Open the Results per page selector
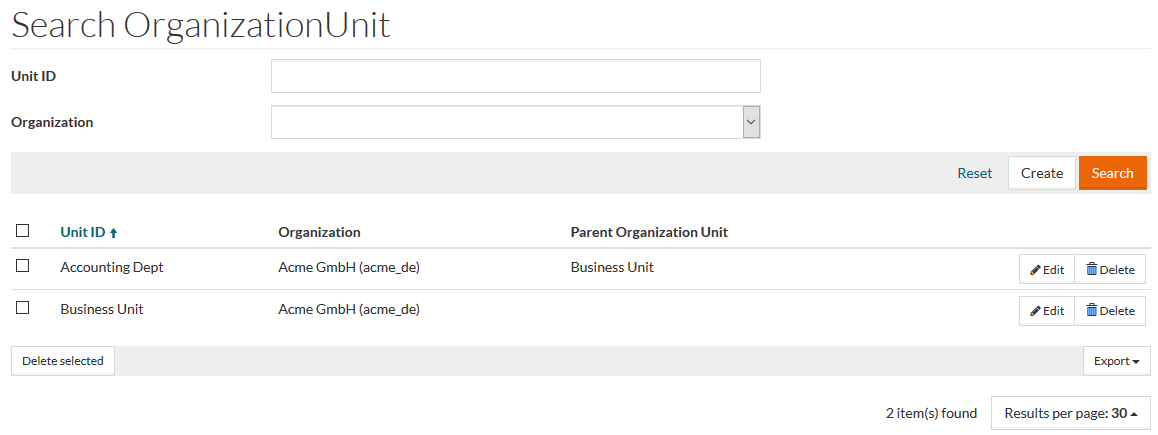The image size is (1158, 435). coord(1070,413)
